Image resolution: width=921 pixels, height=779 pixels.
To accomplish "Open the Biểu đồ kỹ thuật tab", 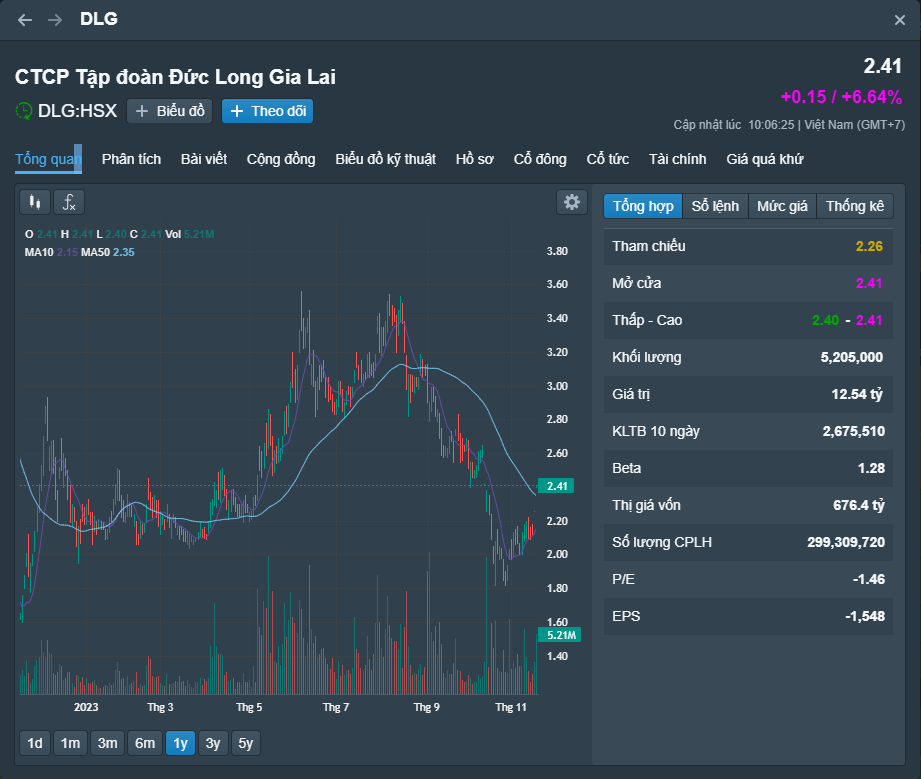I will coord(385,159).
